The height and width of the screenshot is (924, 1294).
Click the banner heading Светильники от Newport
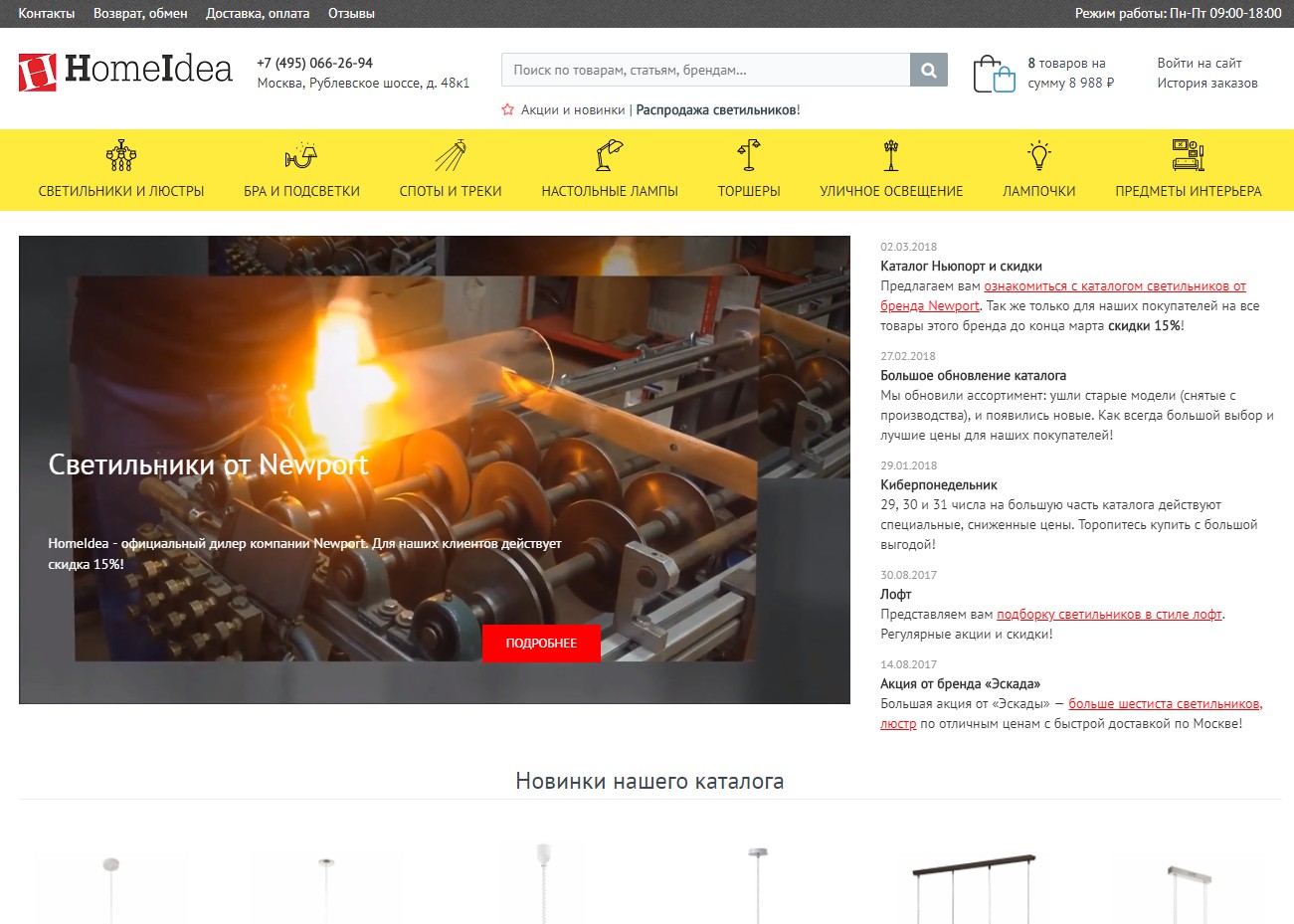point(208,465)
